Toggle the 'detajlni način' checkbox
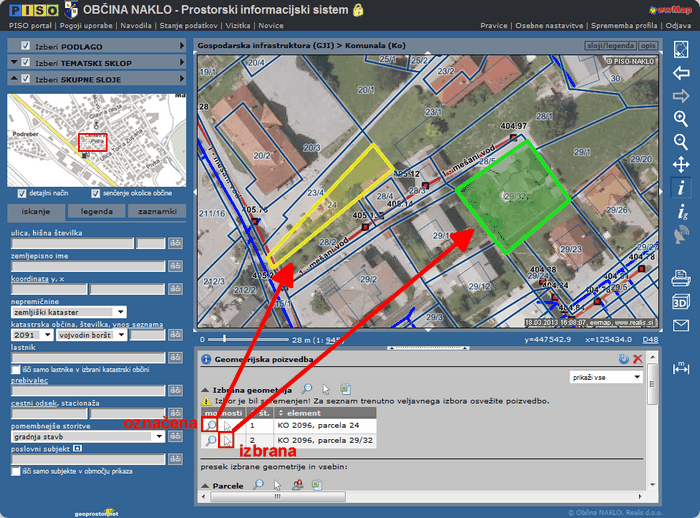 [22, 193]
